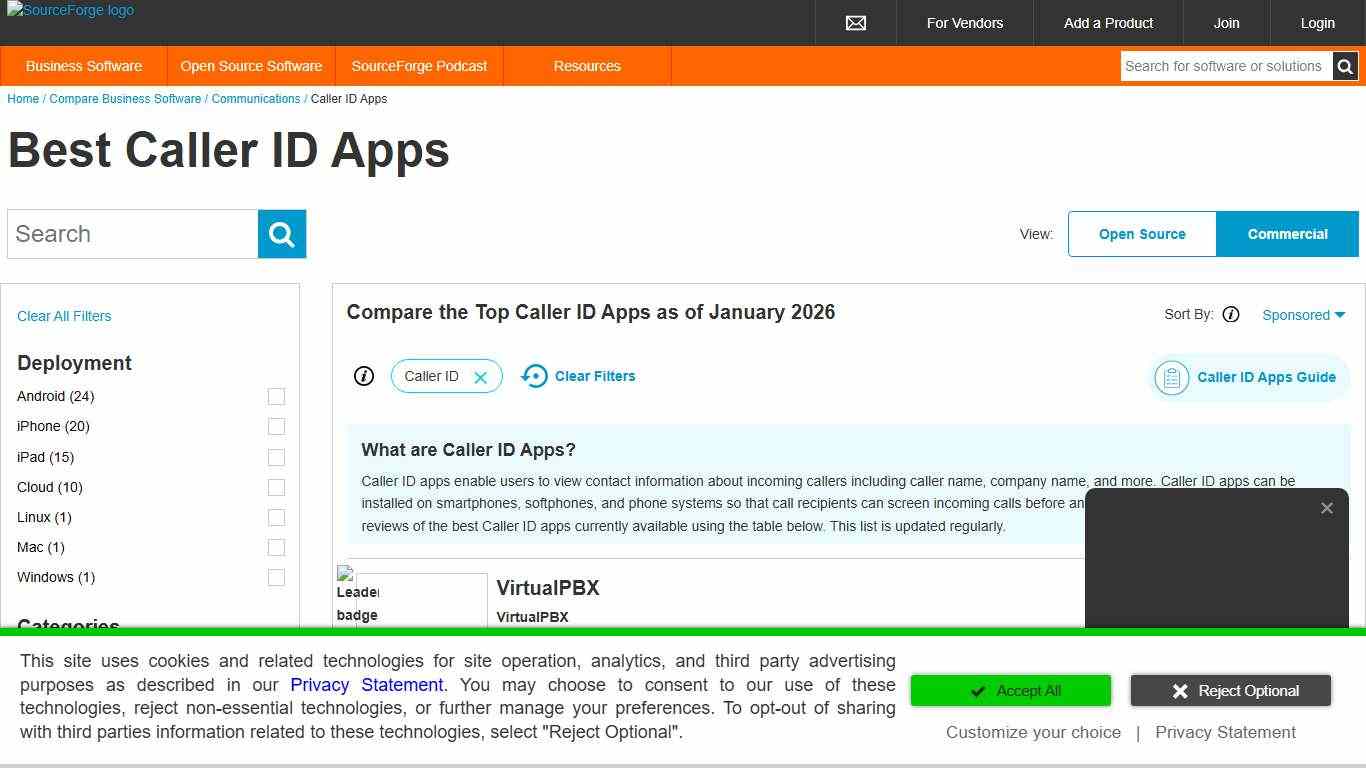Click the info icon left of the Caller ID chip

pyautogui.click(x=364, y=376)
